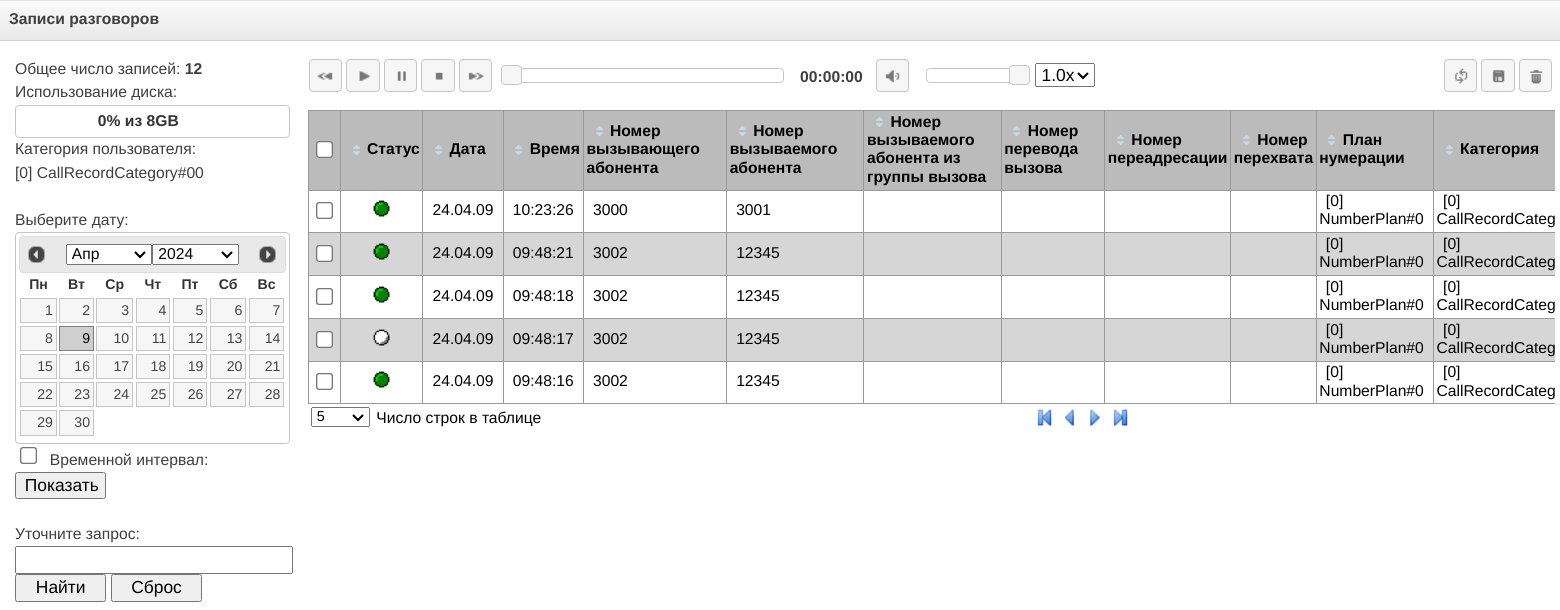Go to next table page
Screen dimensions: 1560x610
pos(1095,418)
